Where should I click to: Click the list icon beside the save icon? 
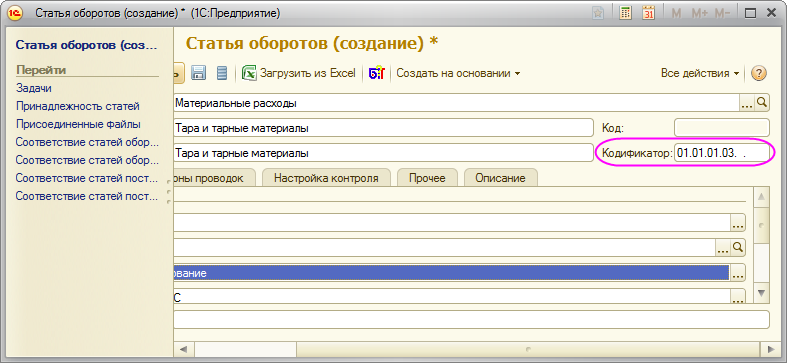click(x=222, y=73)
